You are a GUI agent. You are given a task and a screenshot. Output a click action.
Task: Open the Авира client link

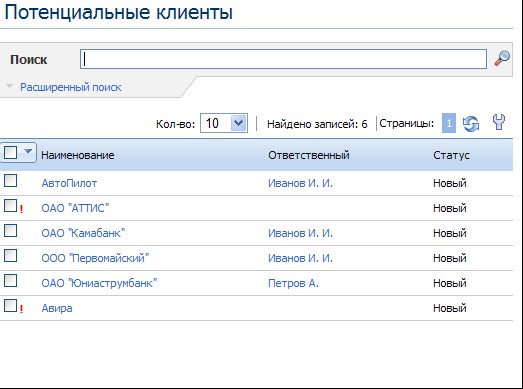(x=57, y=308)
